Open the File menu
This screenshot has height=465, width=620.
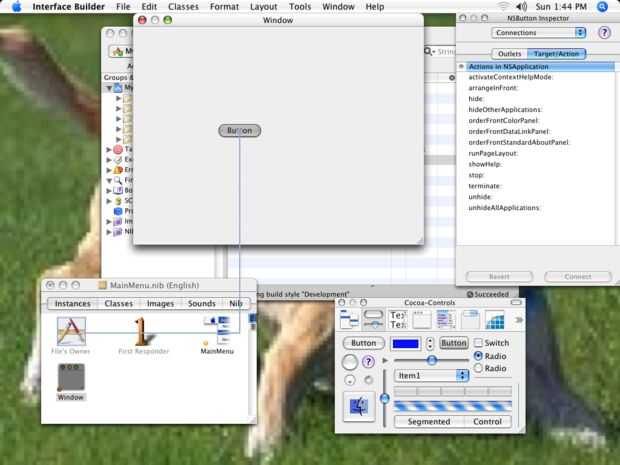123,7
